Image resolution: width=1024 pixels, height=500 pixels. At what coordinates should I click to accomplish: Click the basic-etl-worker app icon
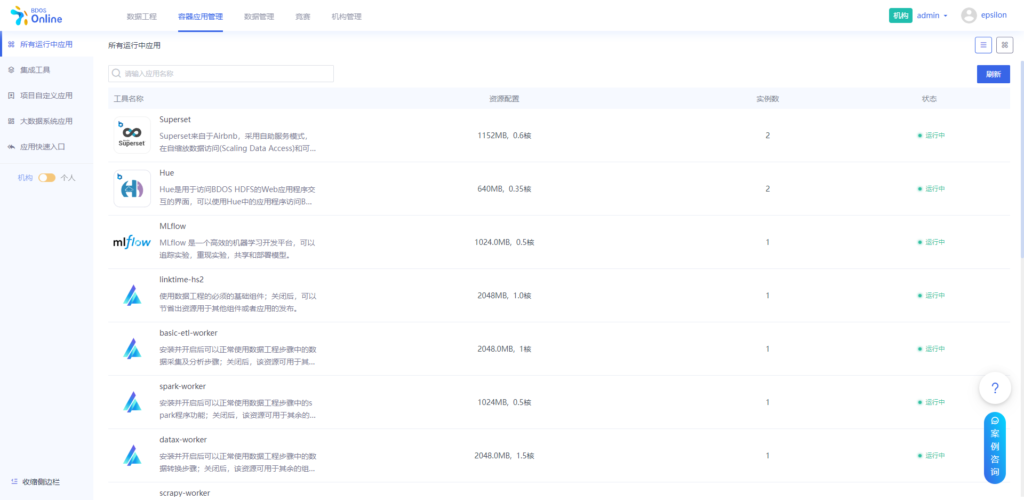(132, 349)
